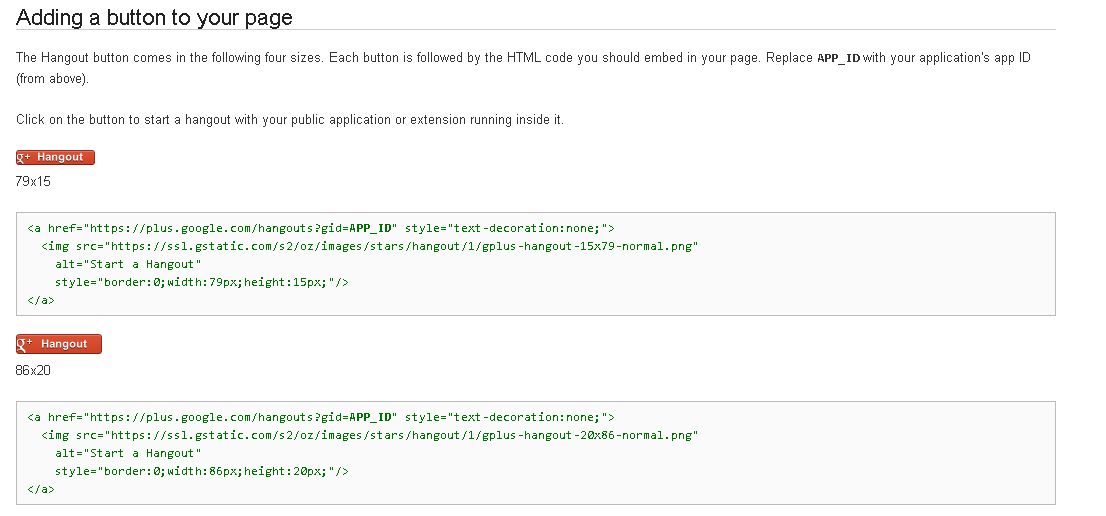The height and width of the screenshot is (516, 1106).
Task: Click the closing </a> tag in the second code block
Action: [x=41, y=489]
